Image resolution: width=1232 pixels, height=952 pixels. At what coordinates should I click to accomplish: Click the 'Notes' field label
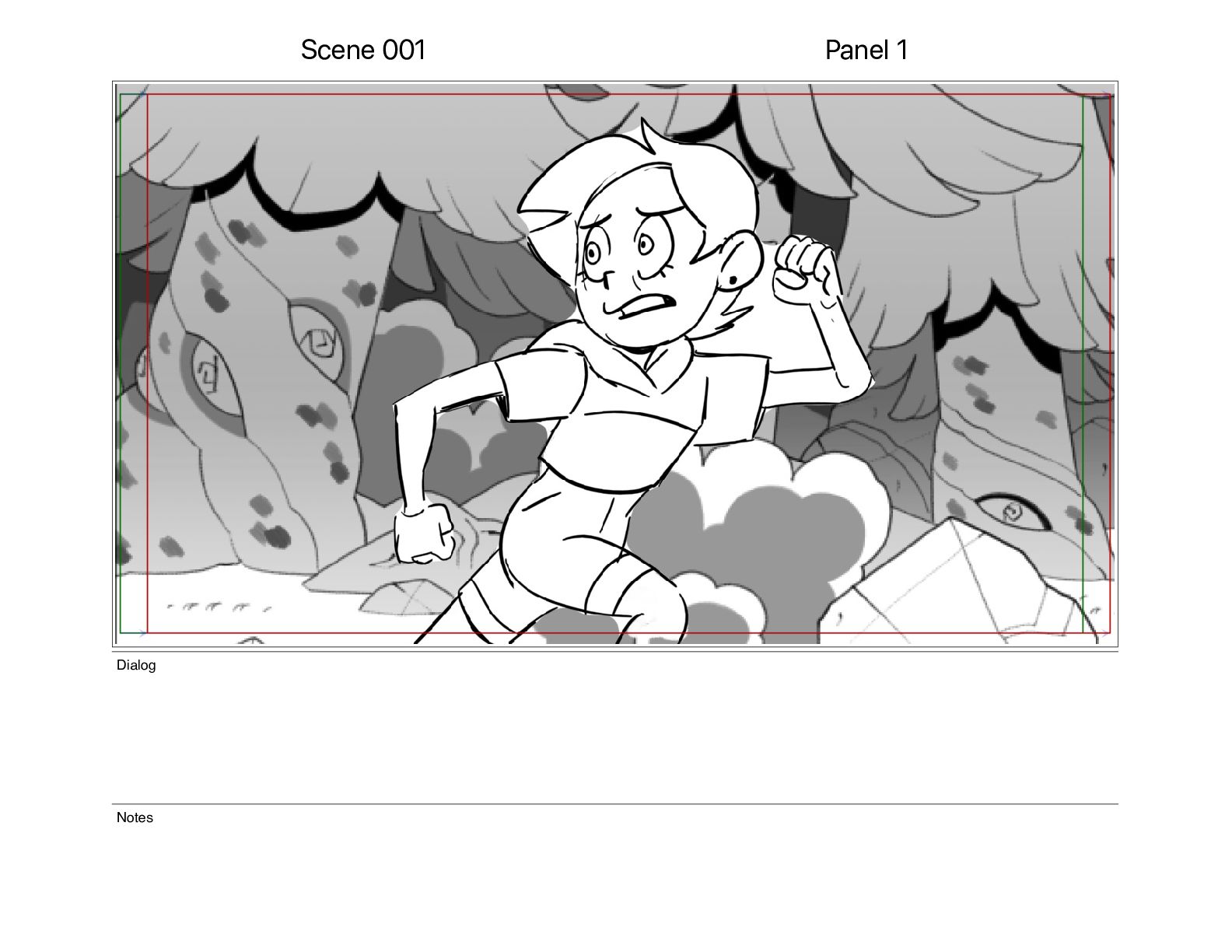(135, 817)
